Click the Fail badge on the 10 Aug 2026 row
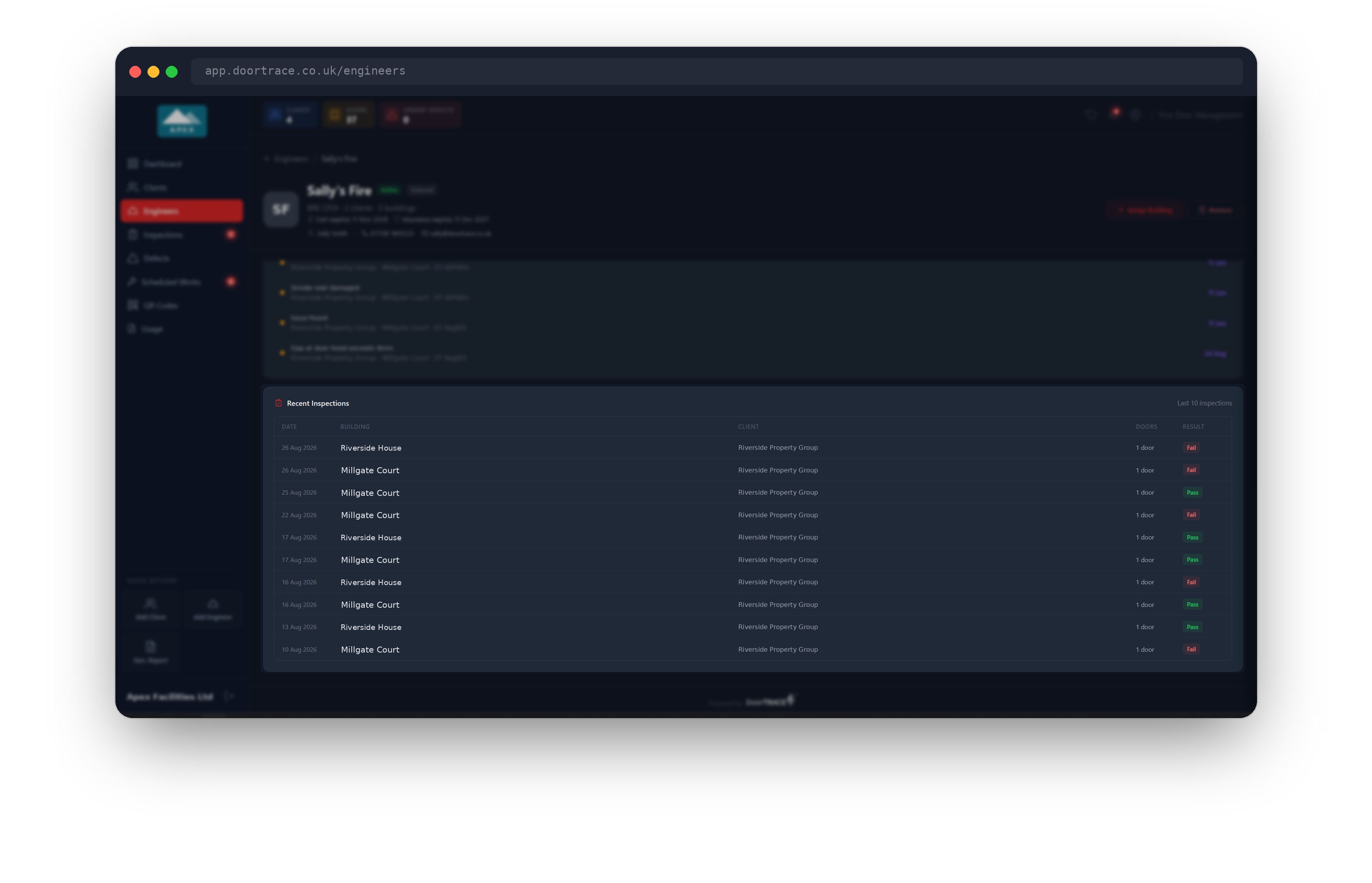This screenshot has height=883, width=1372. (1191, 649)
